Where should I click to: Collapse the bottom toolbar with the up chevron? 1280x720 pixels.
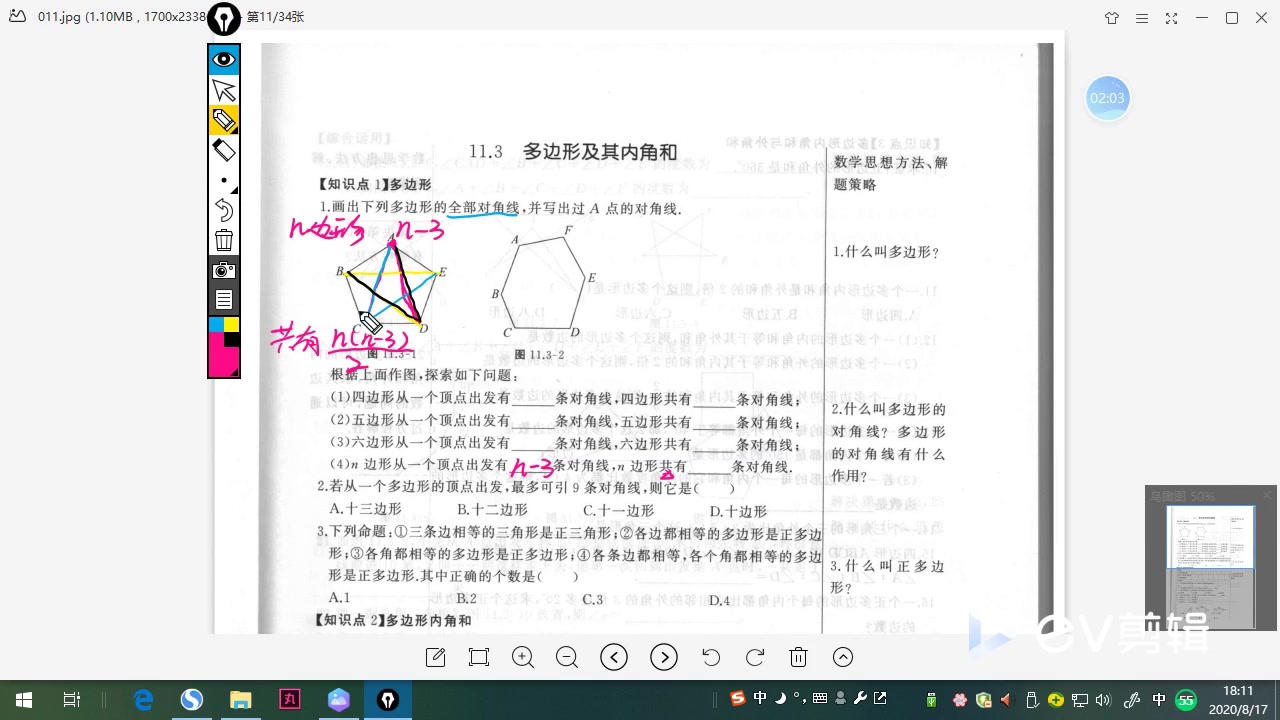(843, 657)
